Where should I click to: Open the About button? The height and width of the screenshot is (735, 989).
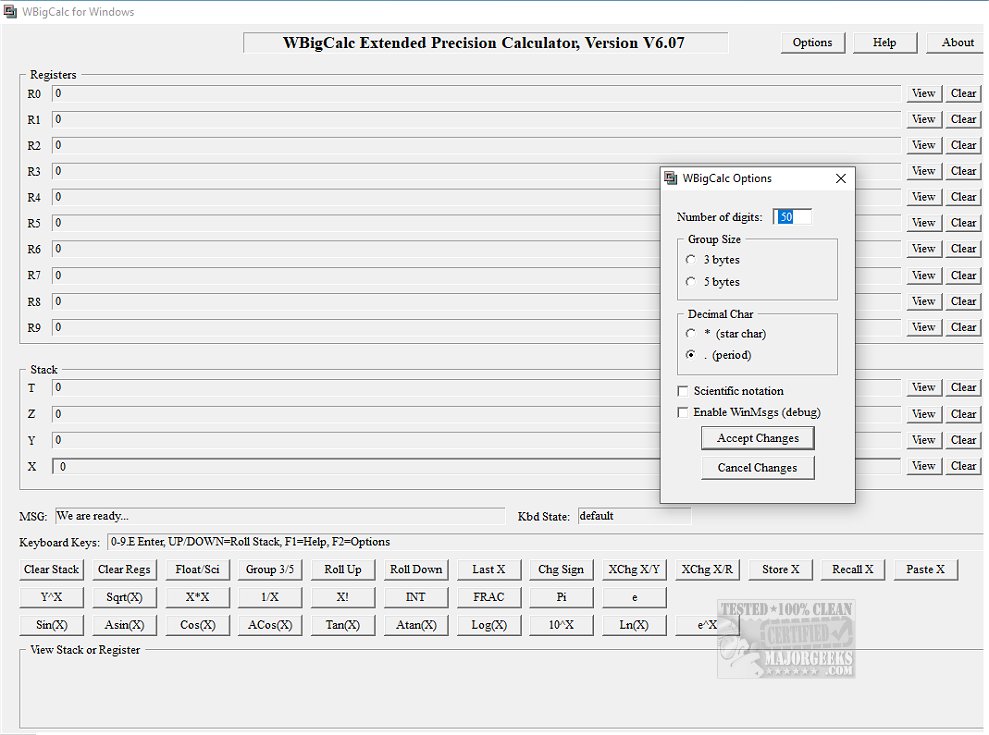pyautogui.click(x=957, y=42)
